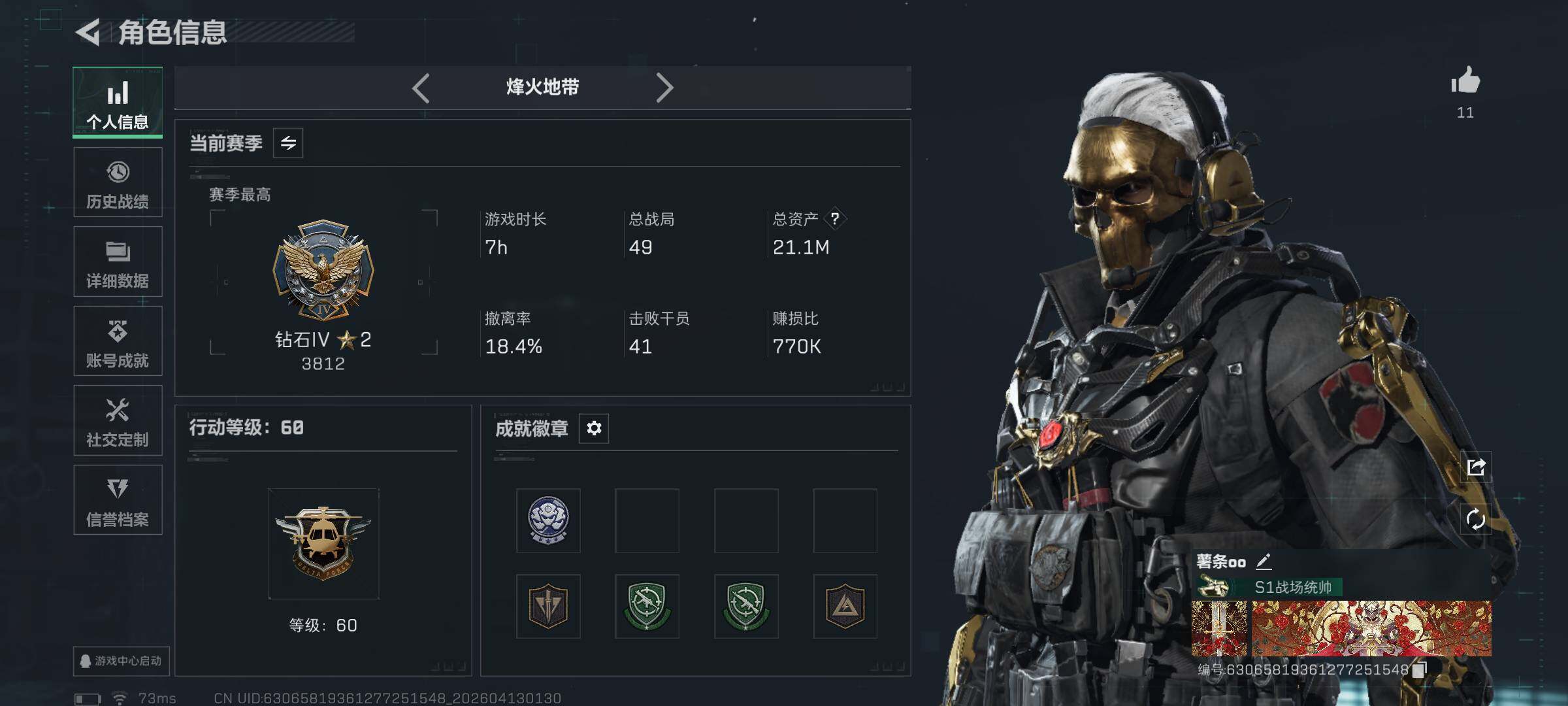The width and height of the screenshot is (1568, 706).
Task: Open the 信誉档案 sidebar tab
Action: [x=118, y=500]
